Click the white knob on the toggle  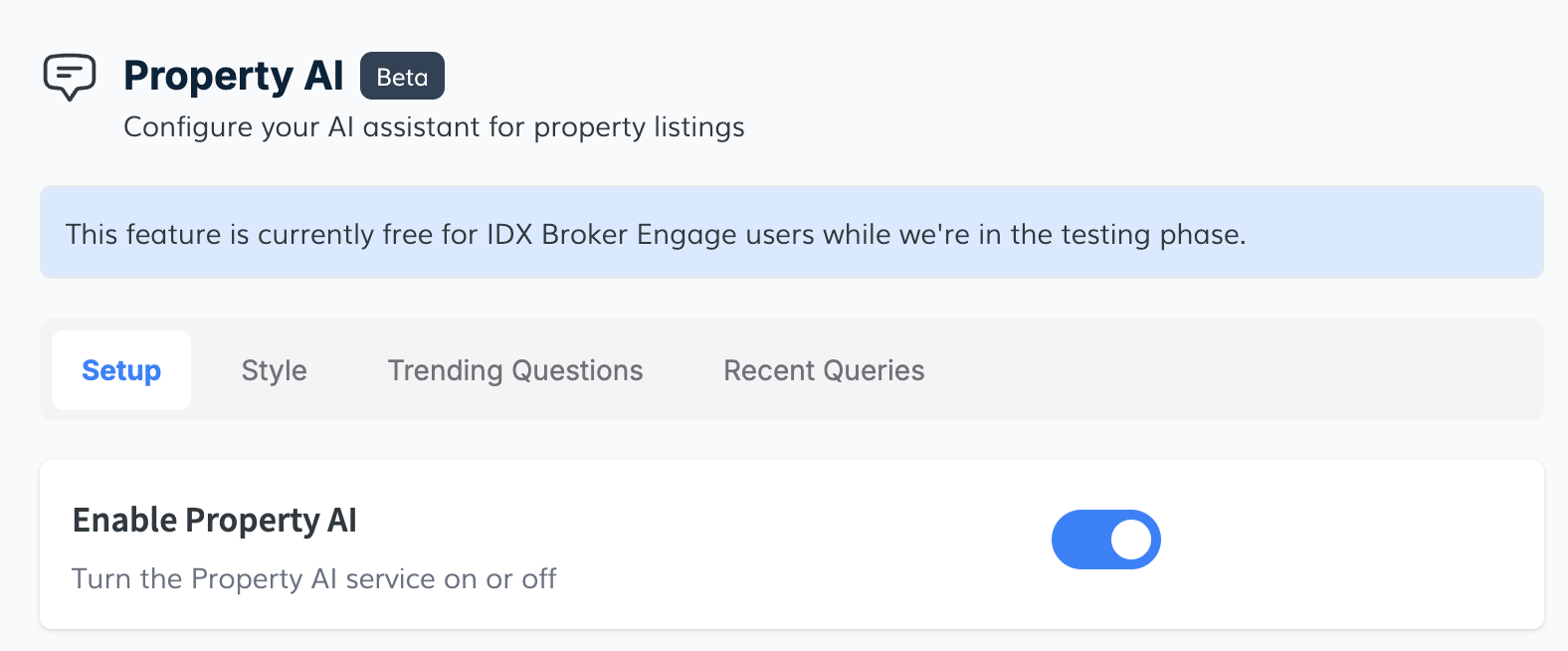point(1130,540)
